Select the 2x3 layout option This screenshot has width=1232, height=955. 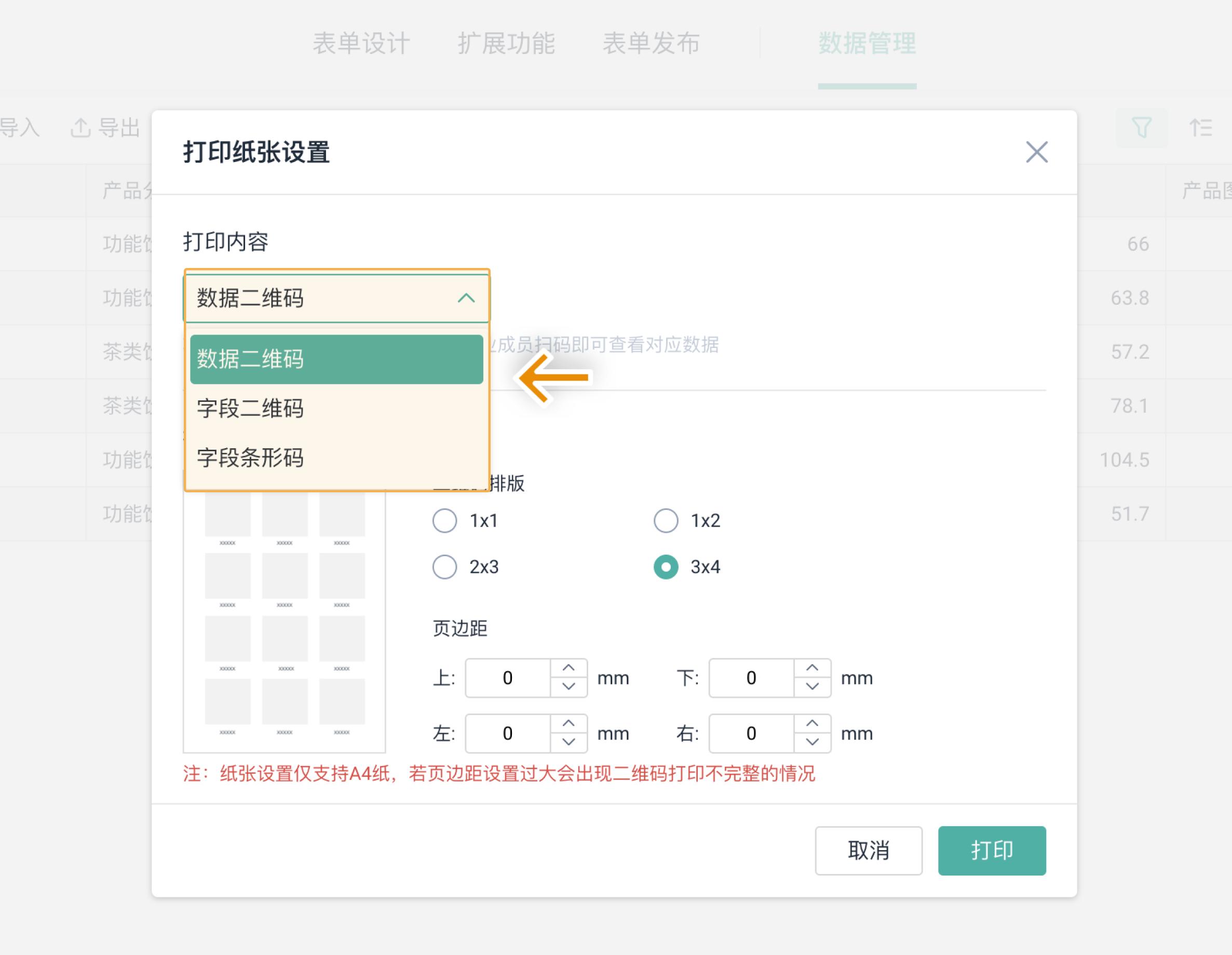pos(445,568)
